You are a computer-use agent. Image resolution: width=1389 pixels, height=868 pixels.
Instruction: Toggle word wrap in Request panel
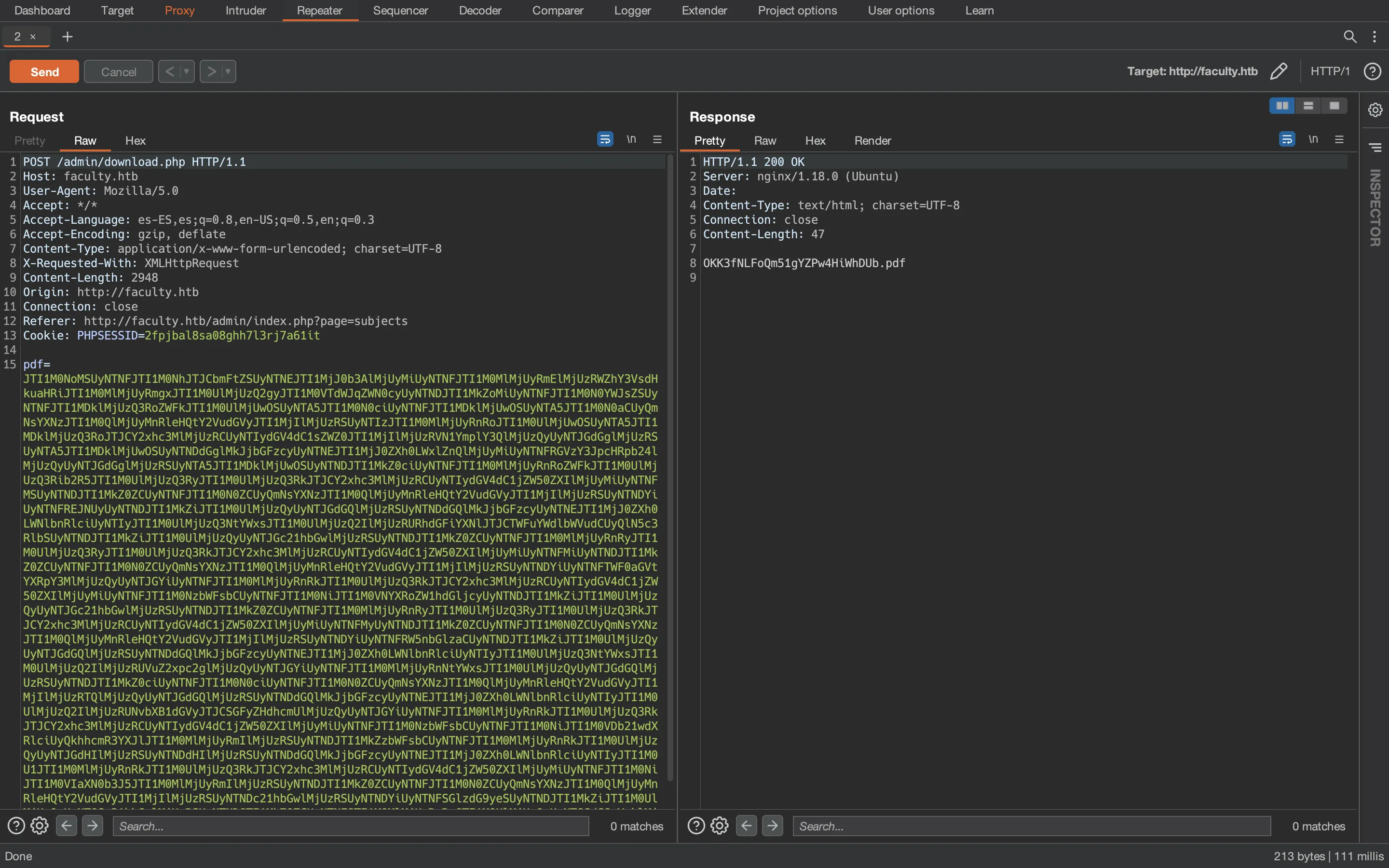pyautogui.click(x=605, y=139)
